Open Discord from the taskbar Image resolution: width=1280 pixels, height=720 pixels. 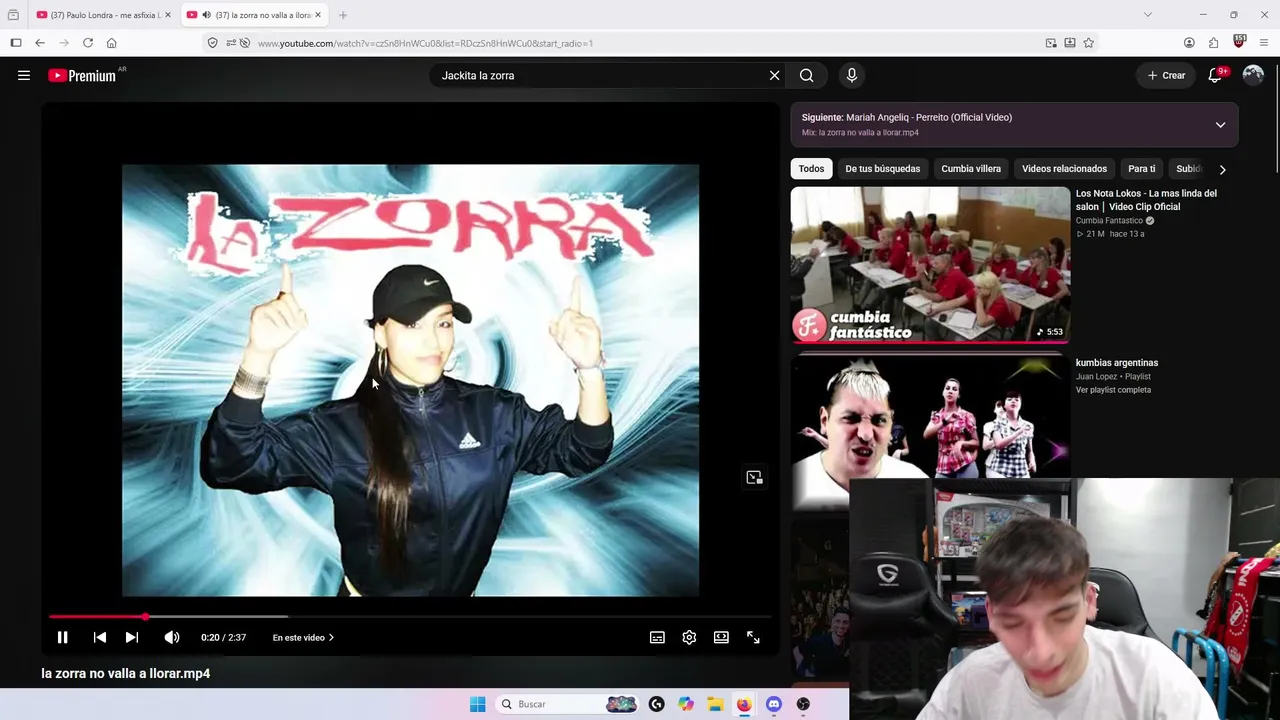(x=774, y=704)
